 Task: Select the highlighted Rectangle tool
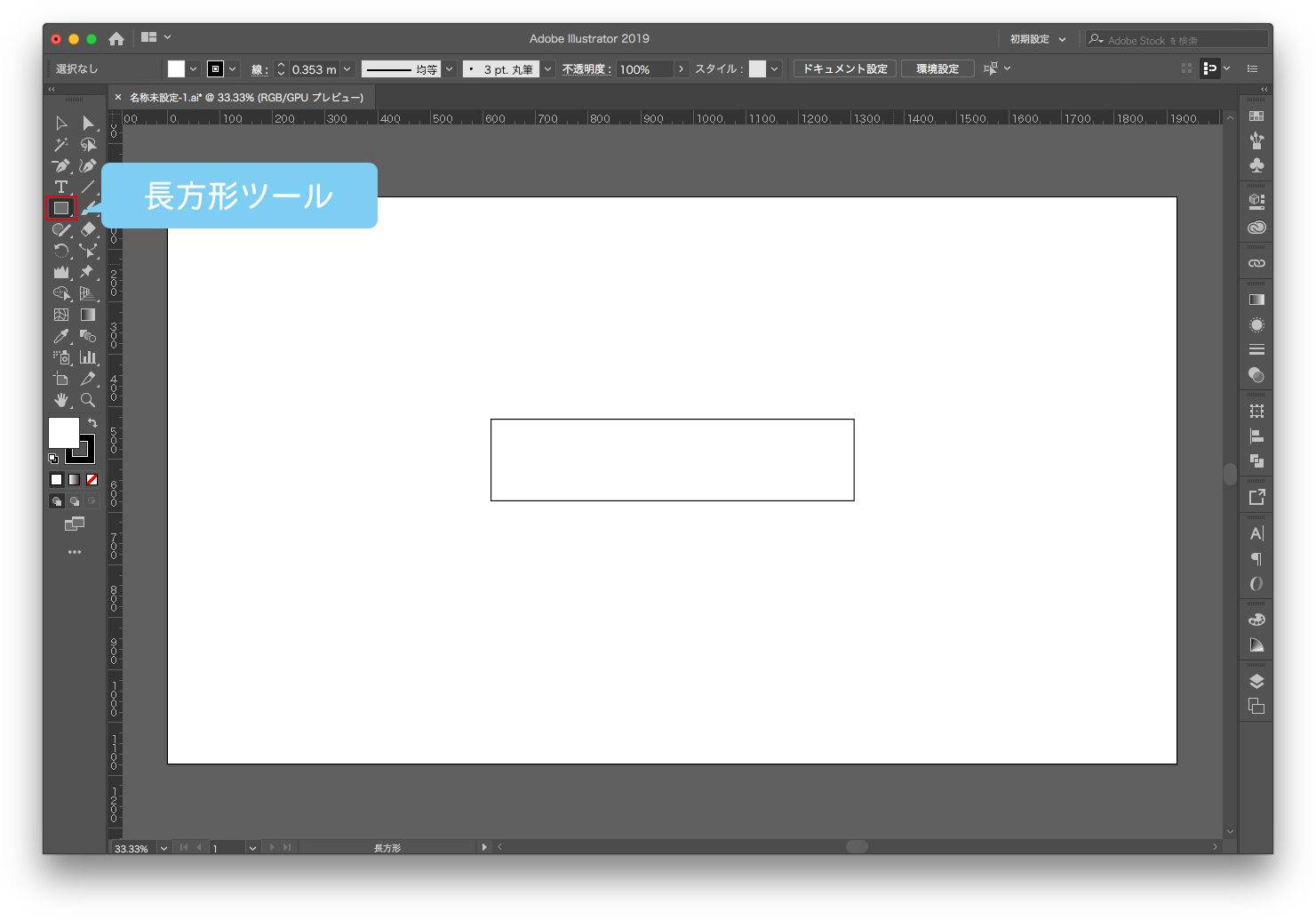point(61,208)
